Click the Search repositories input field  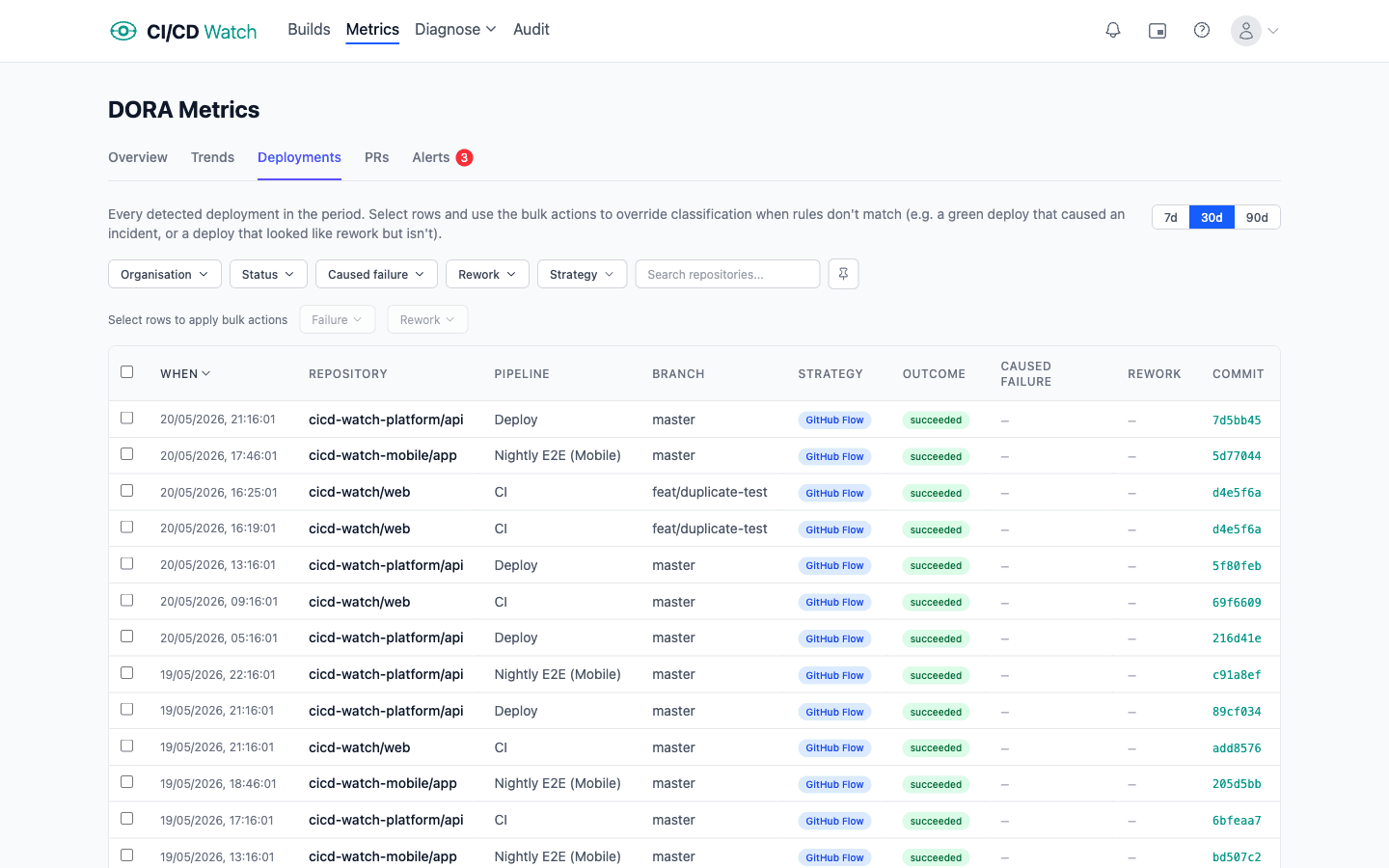727,274
